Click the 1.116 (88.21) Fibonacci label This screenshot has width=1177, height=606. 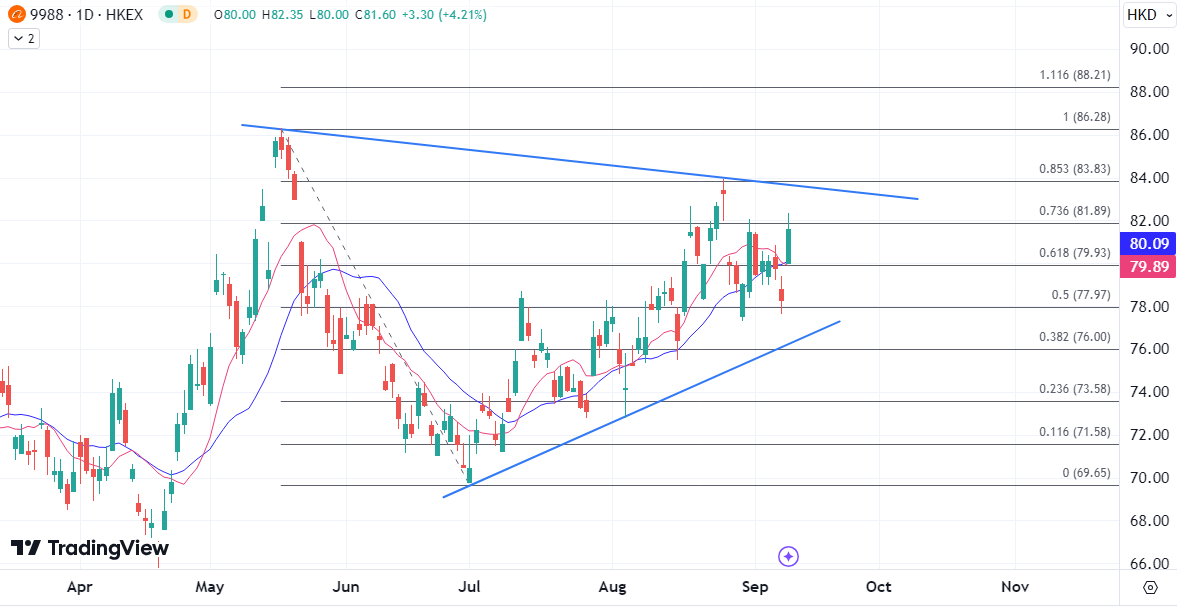click(x=1075, y=75)
